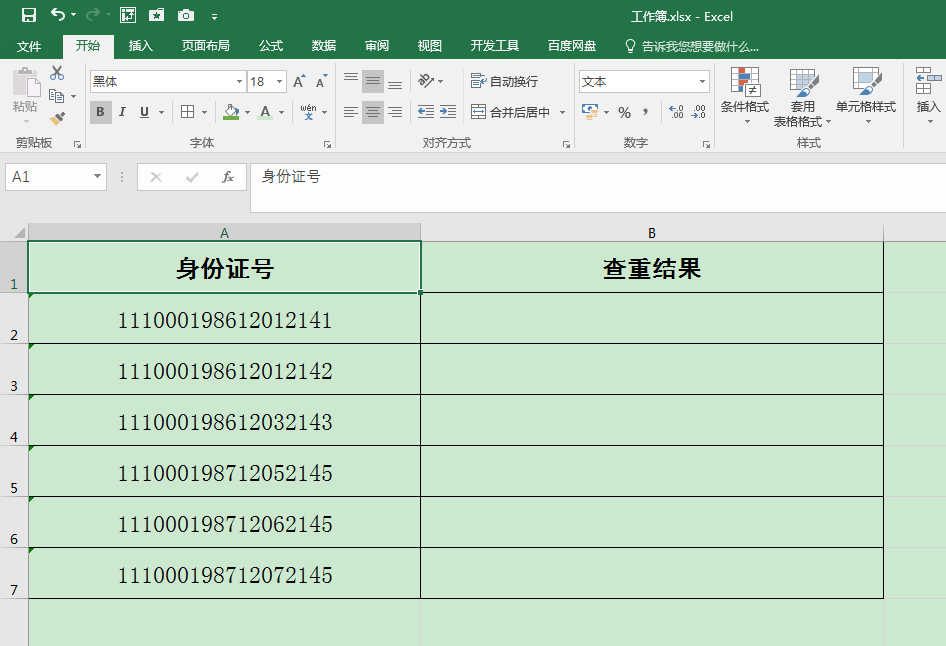Screen dimensions: 946x646
Task: Select the format painter icon
Action: [58, 118]
